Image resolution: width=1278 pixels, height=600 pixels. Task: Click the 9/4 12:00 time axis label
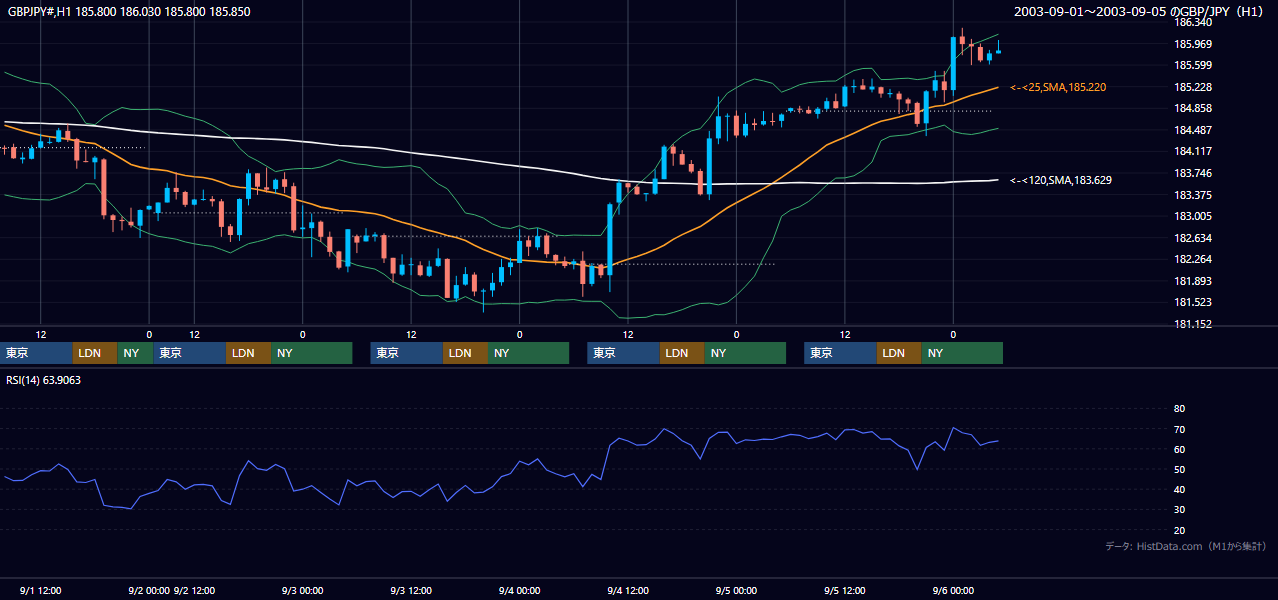click(628, 591)
